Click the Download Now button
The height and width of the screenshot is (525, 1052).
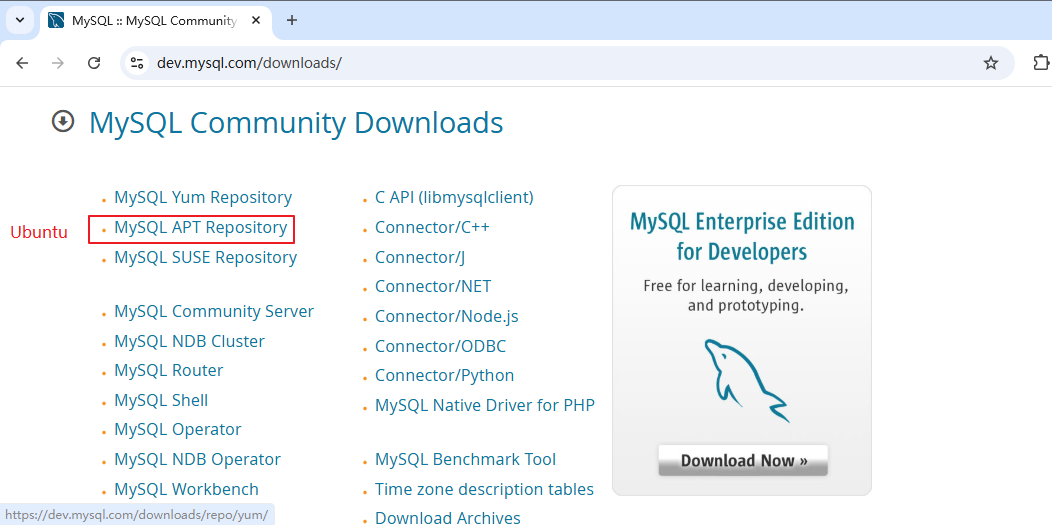(x=743, y=461)
